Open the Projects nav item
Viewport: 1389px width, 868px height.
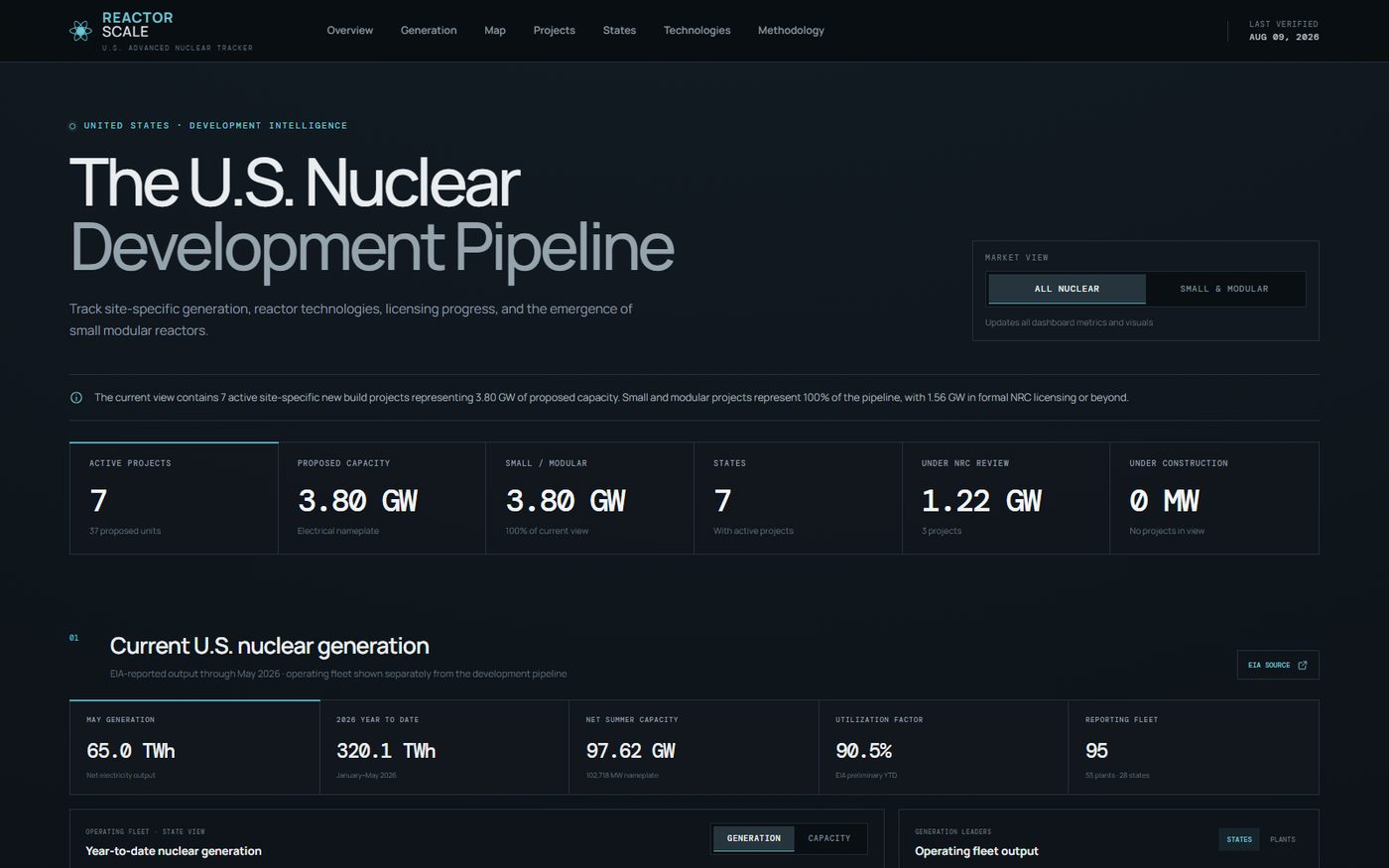[554, 31]
